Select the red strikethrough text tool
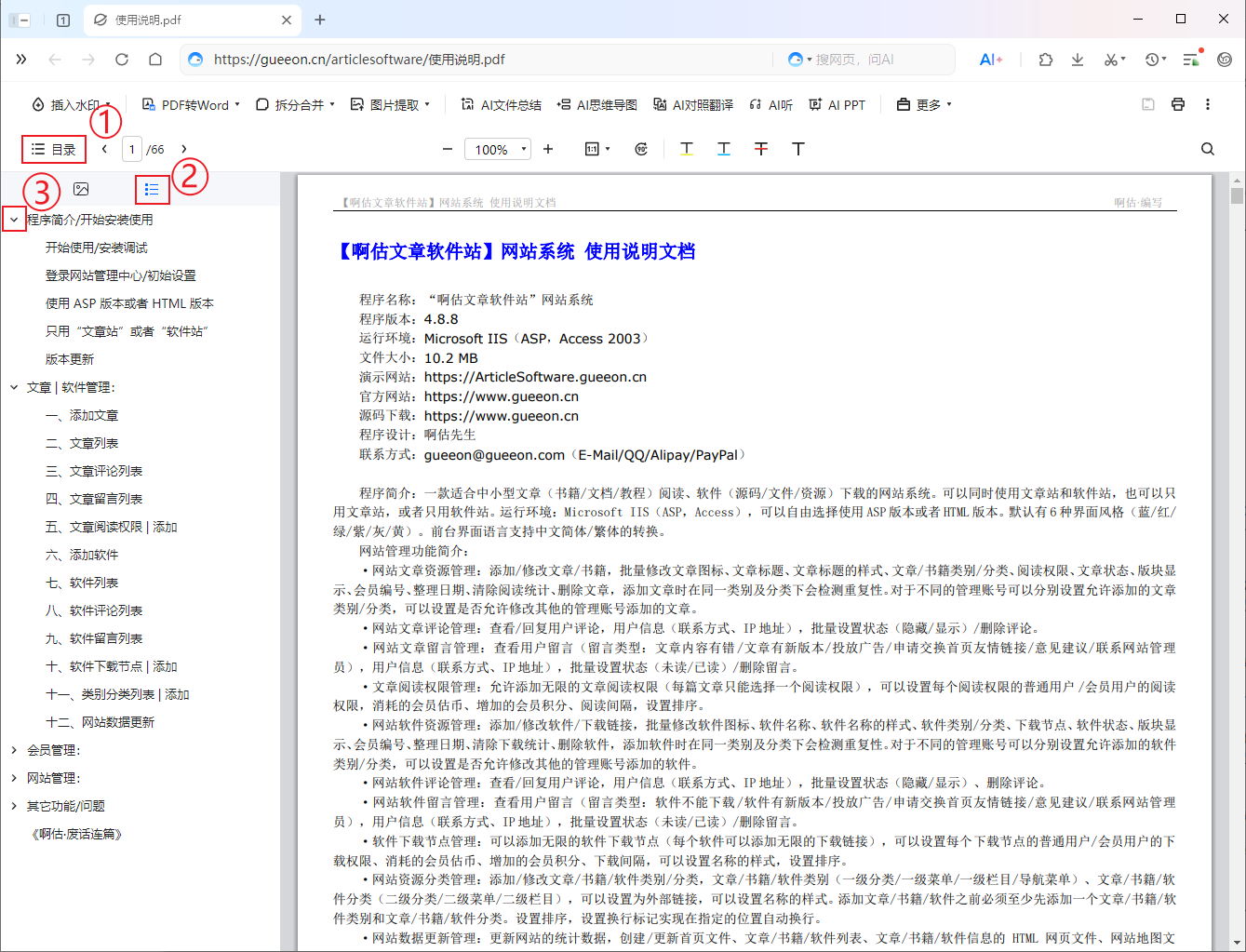The image size is (1246, 952). [x=761, y=149]
